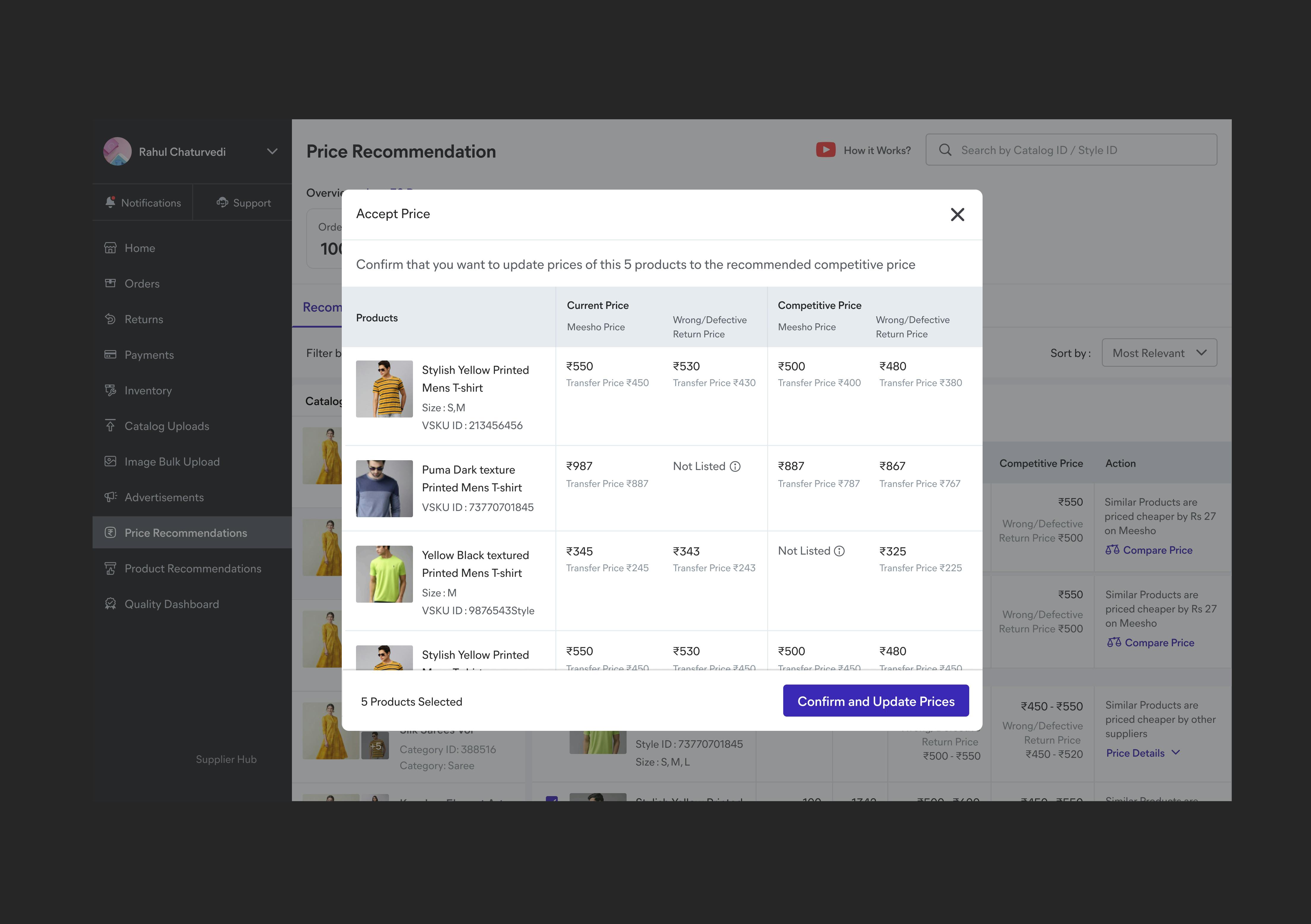Expand Price Details link
The width and height of the screenshot is (1311, 924).
click(1142, 753)
